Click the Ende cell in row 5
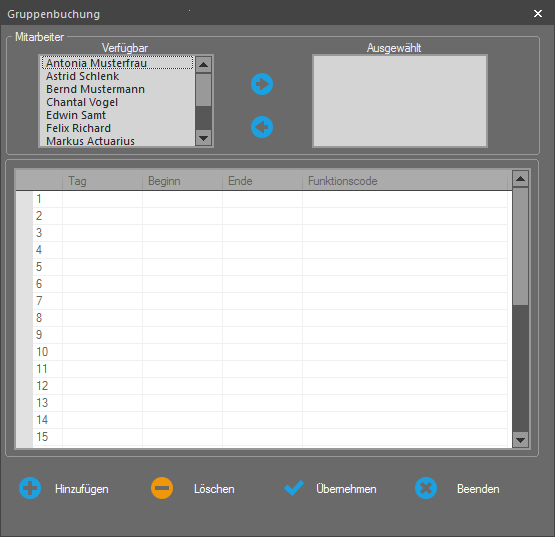 tap(262, 267)
